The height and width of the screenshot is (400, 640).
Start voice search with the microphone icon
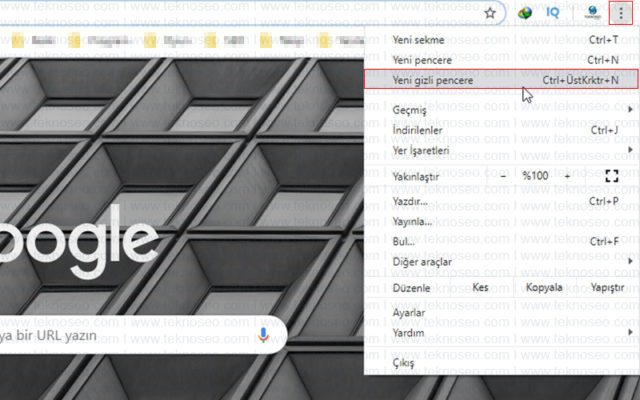(263, 336)
